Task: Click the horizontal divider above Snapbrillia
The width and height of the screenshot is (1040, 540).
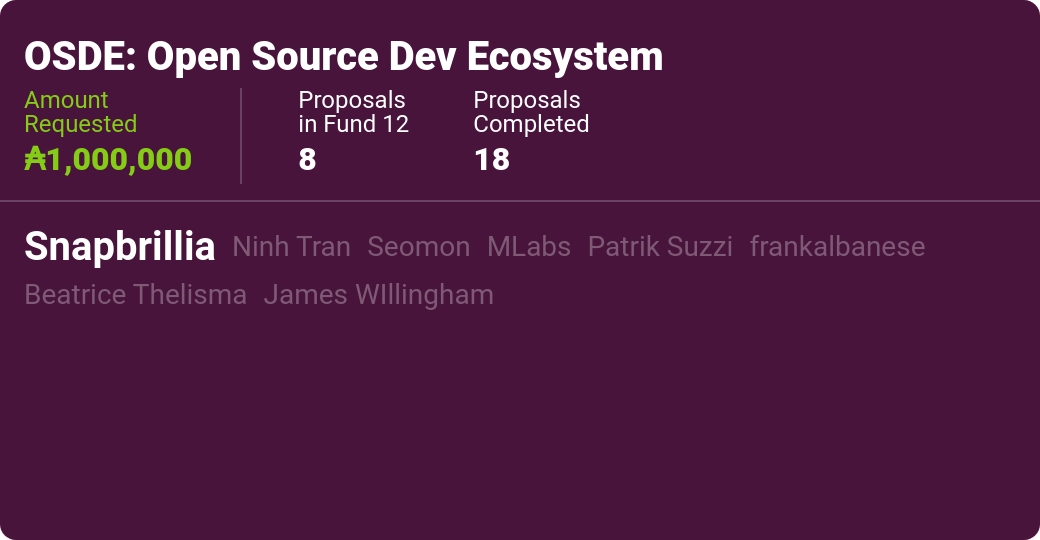Action: pos(520,200)
